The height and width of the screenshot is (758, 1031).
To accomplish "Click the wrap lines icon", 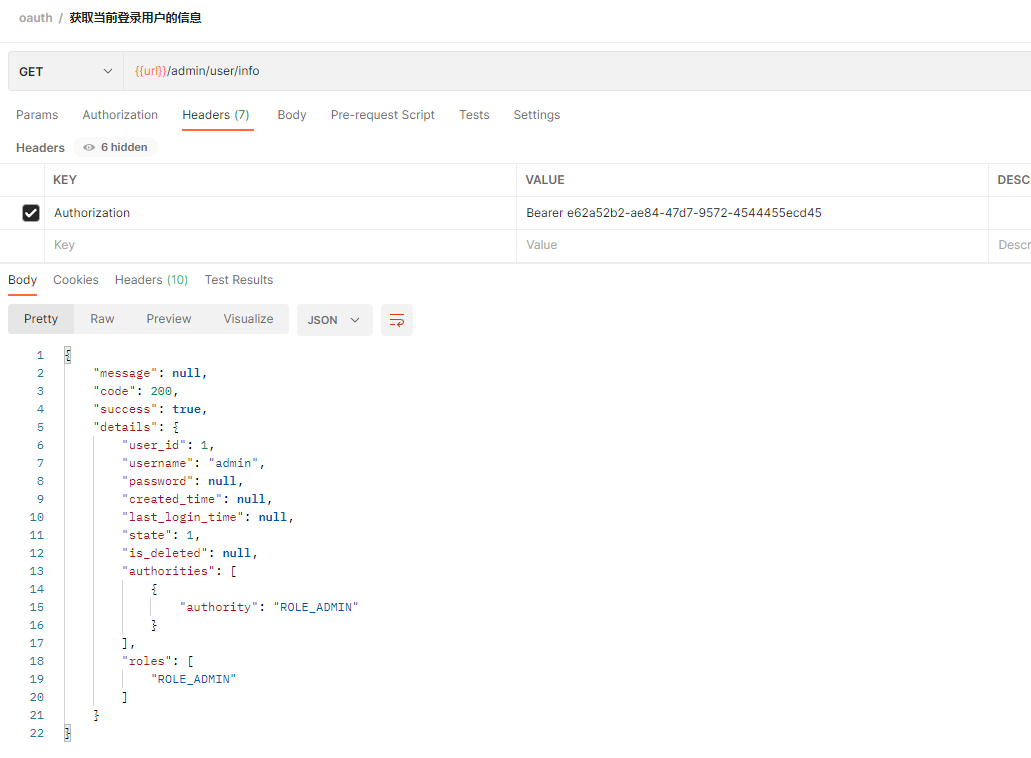I will pos(397,320).
